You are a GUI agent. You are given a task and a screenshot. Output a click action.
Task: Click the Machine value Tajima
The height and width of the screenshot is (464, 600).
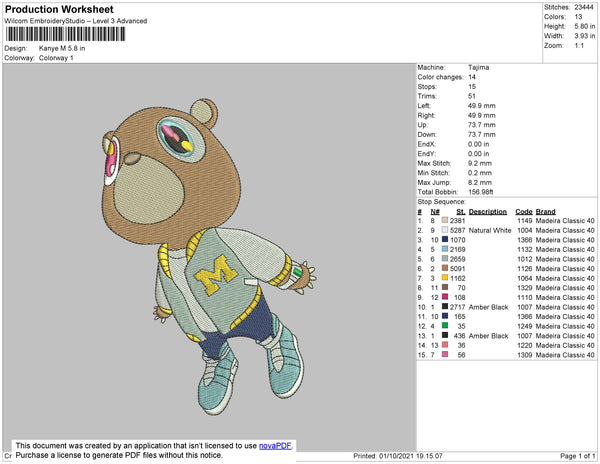[478, 67]
